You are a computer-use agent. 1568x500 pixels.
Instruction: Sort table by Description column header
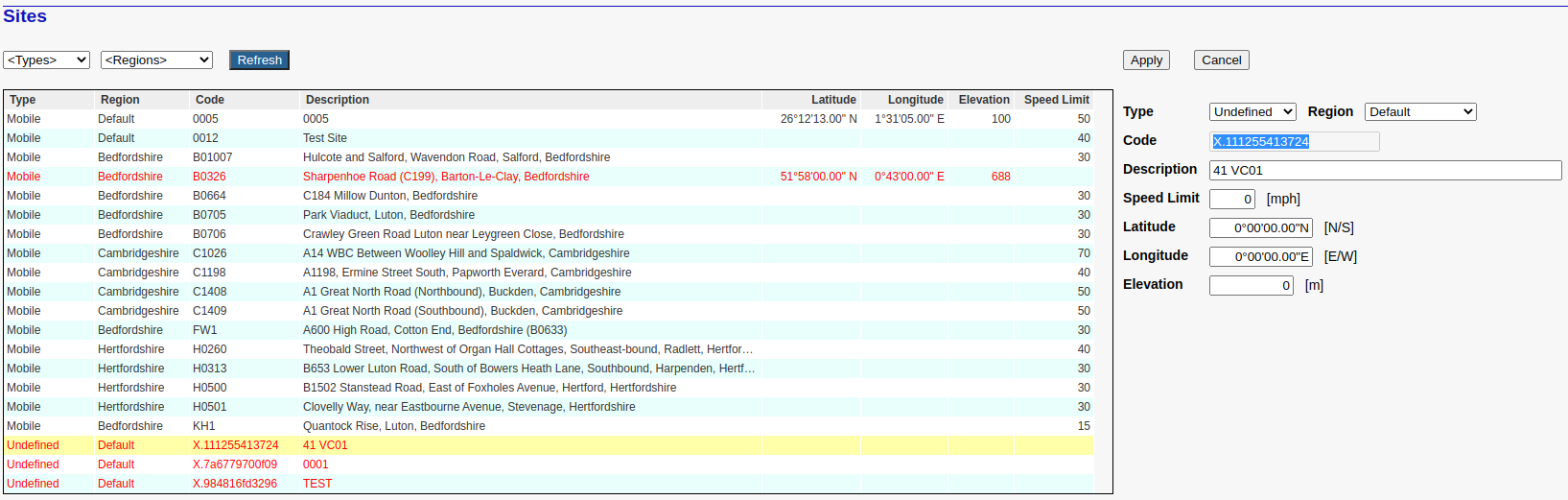click(x=338, y=100)
